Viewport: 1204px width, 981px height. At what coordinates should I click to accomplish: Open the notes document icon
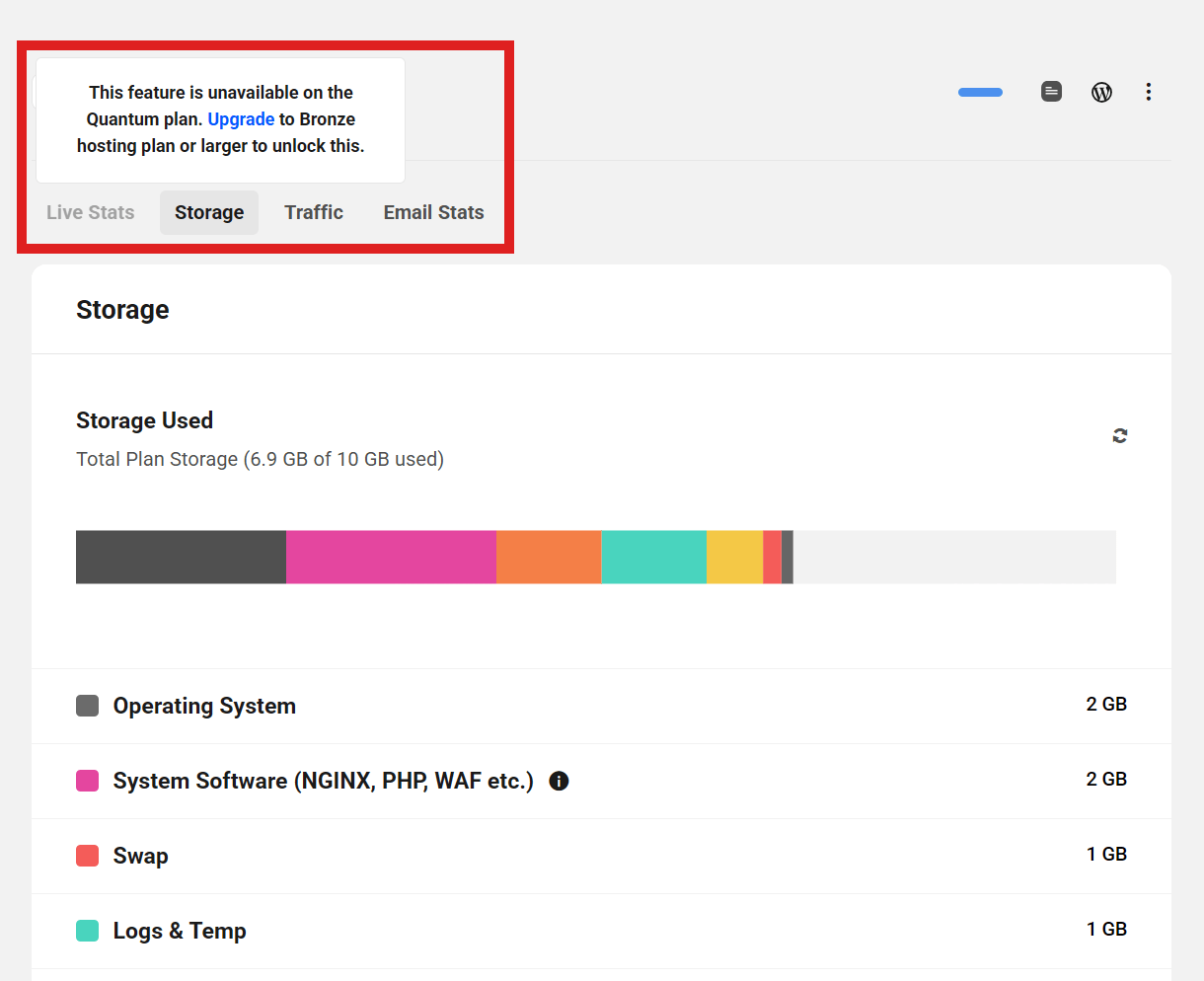[1052, 92]
